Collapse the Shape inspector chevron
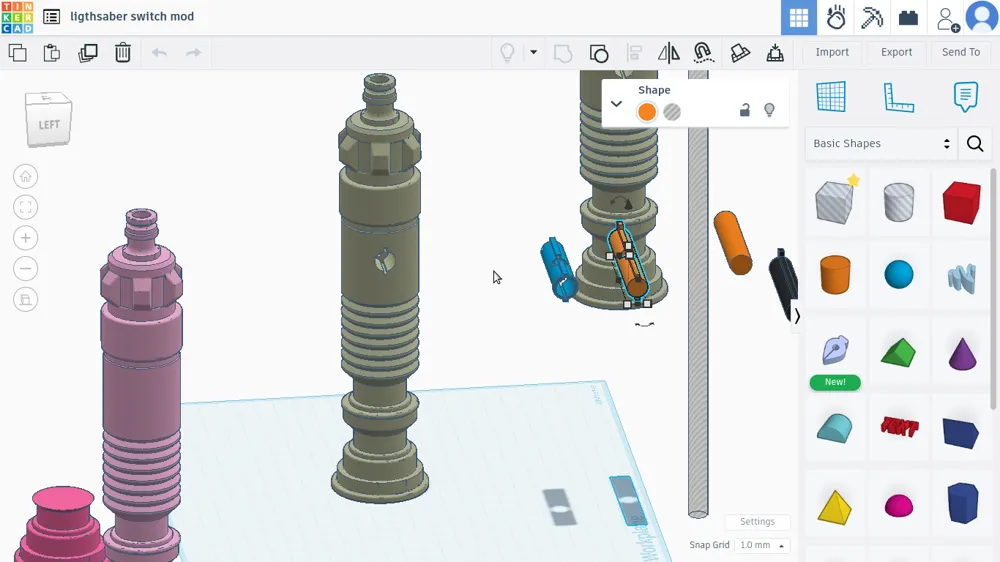This screenshot has height=562, width=1000. point(616,103)
